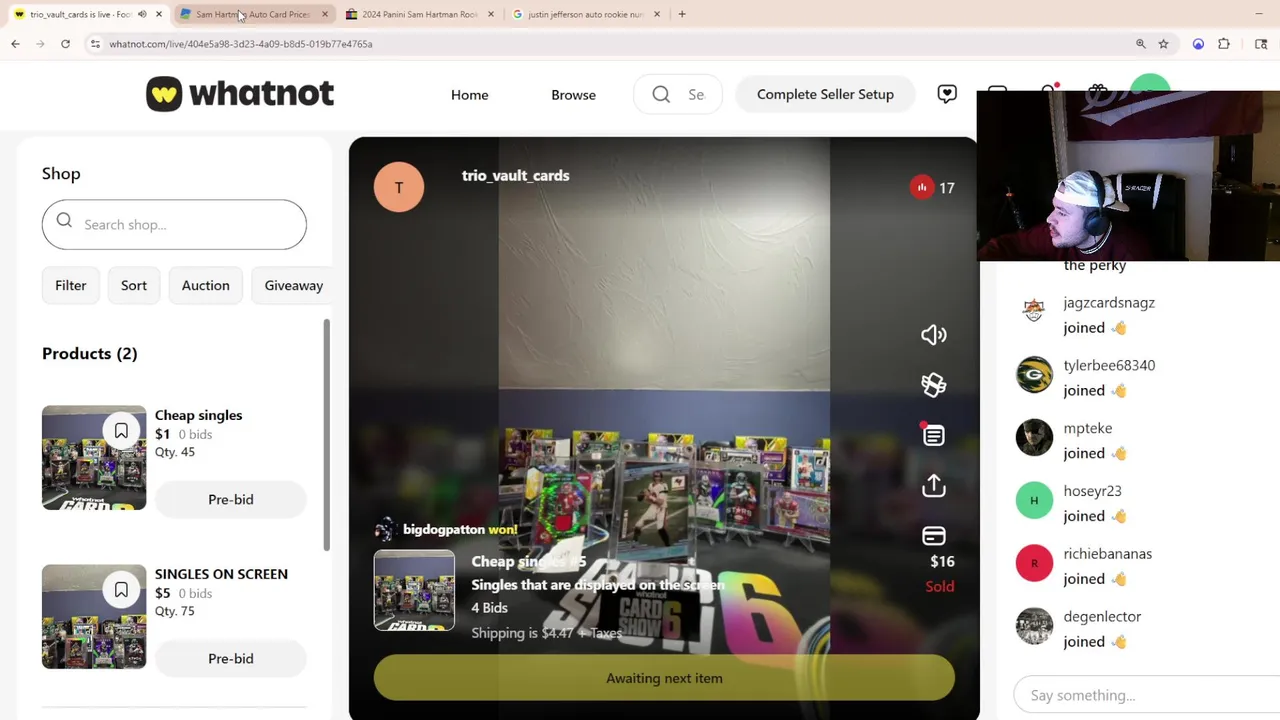Viewport: 1280px width, 720px height.
Task: Go back in browser history
Action: pyautogui.click(x=15, y=44)
